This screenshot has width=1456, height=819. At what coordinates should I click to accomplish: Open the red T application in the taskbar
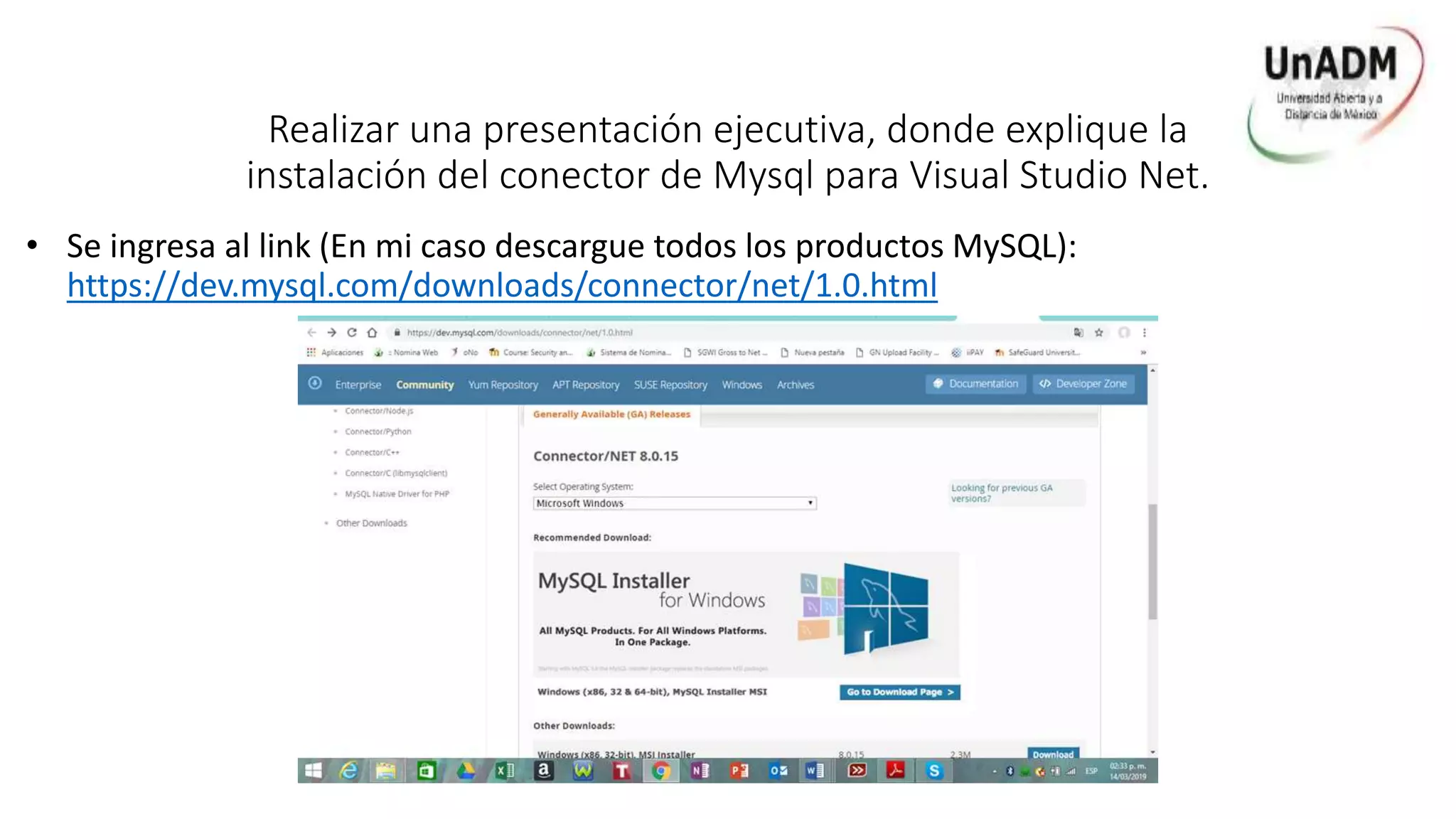[622, 771]
